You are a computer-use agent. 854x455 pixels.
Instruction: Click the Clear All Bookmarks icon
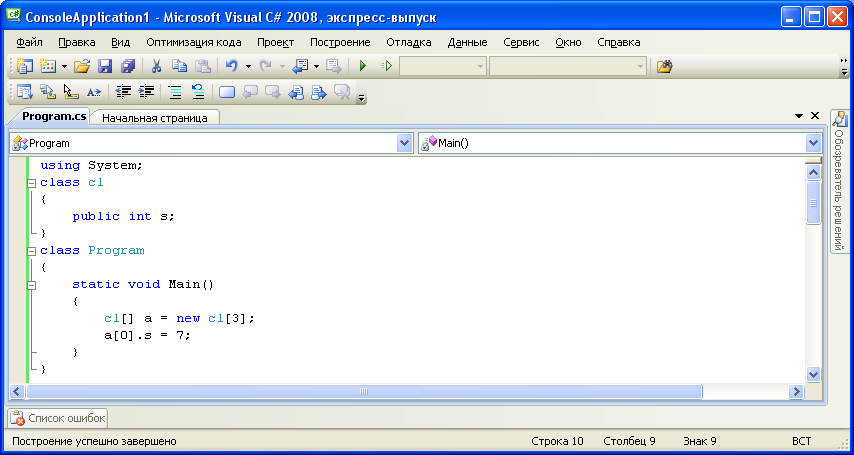(342, 92)
